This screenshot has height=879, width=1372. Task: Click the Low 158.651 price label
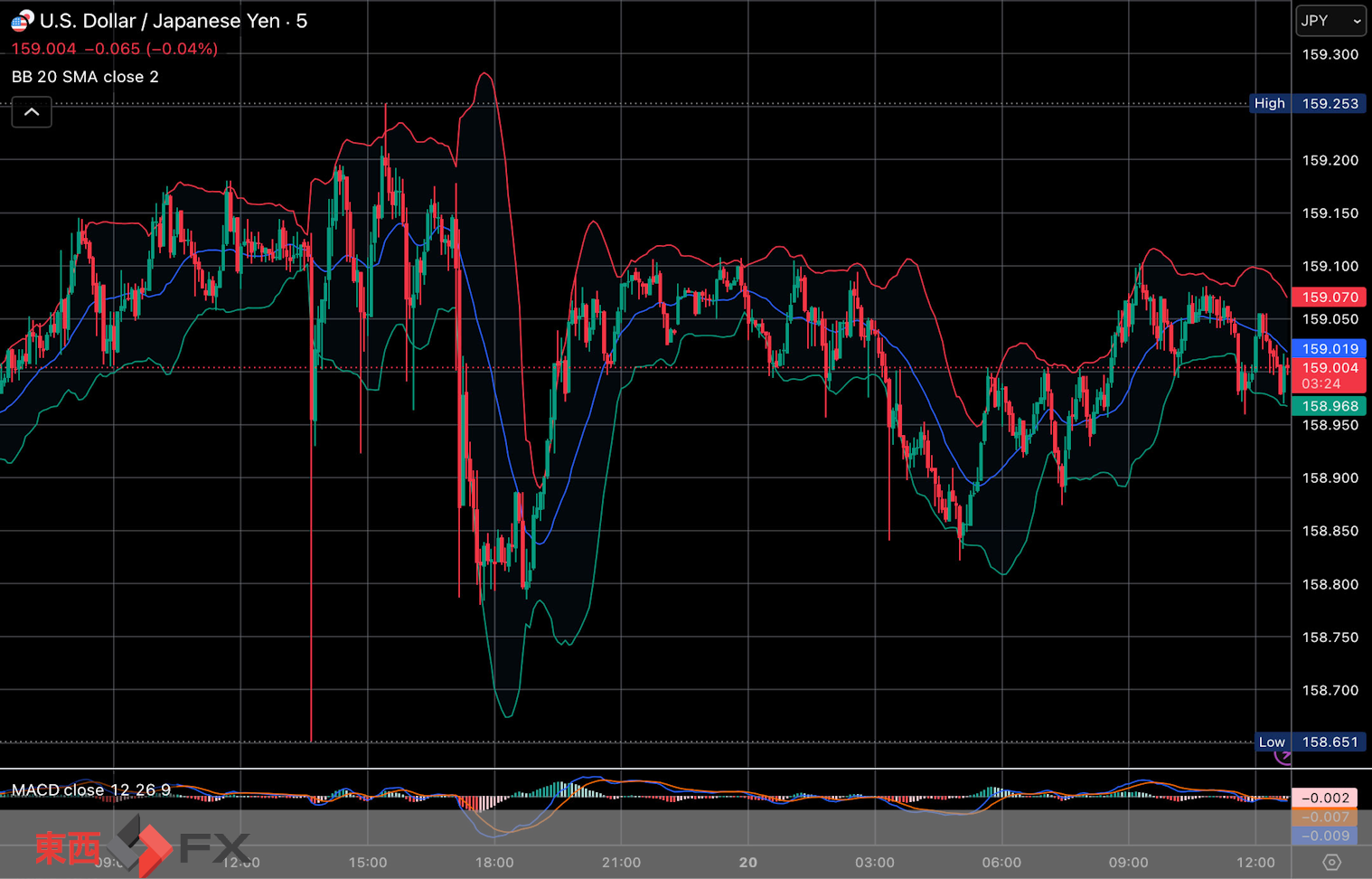pyautogui.click(x=1311, y=742)
